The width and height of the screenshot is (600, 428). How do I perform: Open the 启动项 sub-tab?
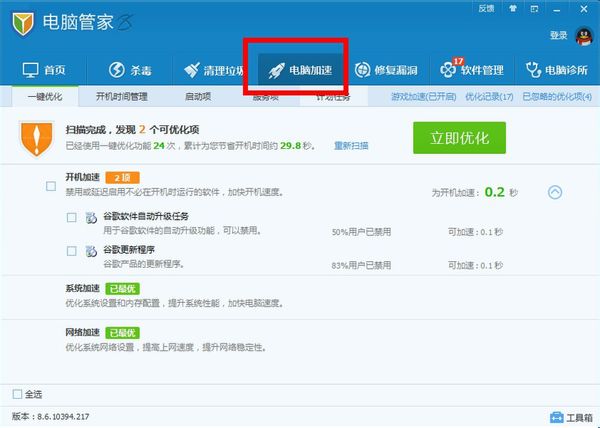click(198, 96)
